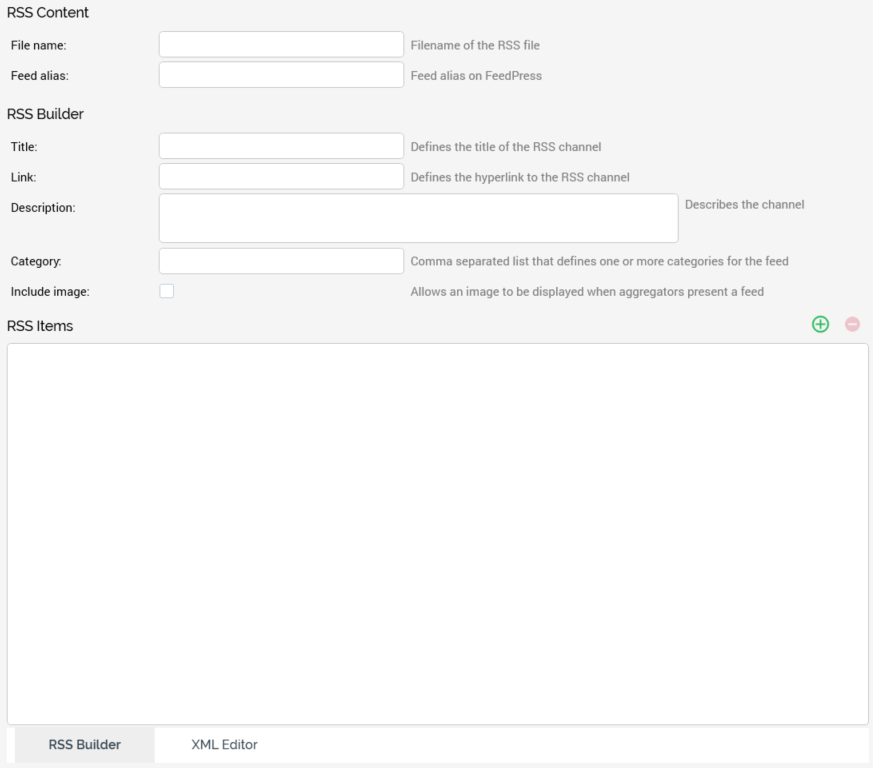873x768 pixels.
Task: Click the "Describes the channel" help text
Action: point(744,205)
